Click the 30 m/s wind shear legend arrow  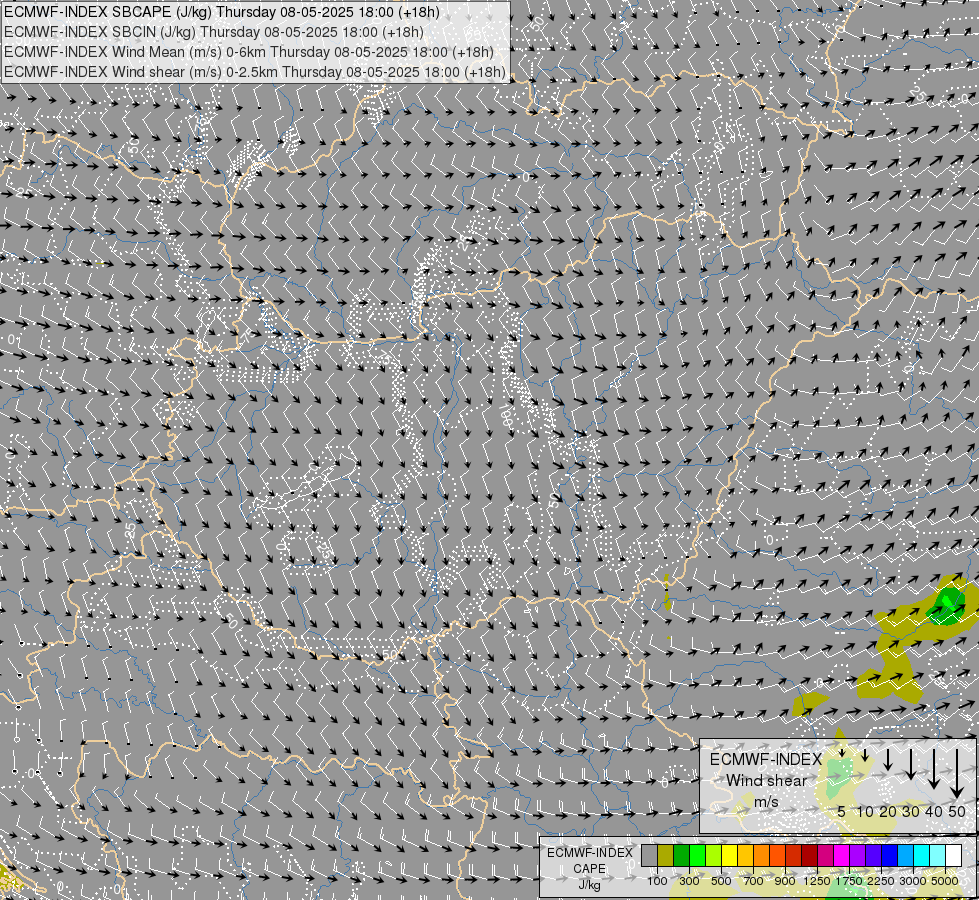click(x=911, y=764)
